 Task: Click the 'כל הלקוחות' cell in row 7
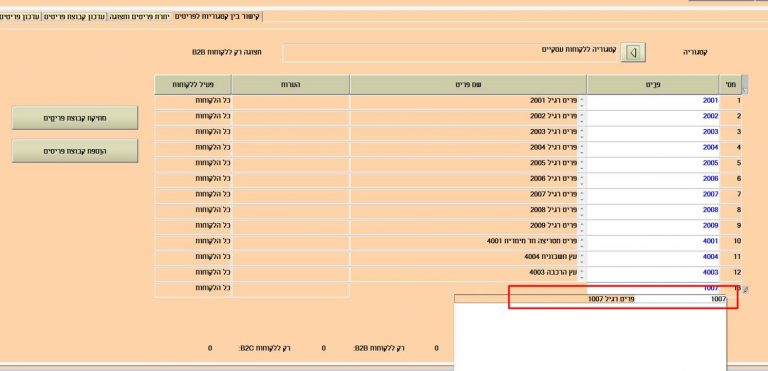193,195
